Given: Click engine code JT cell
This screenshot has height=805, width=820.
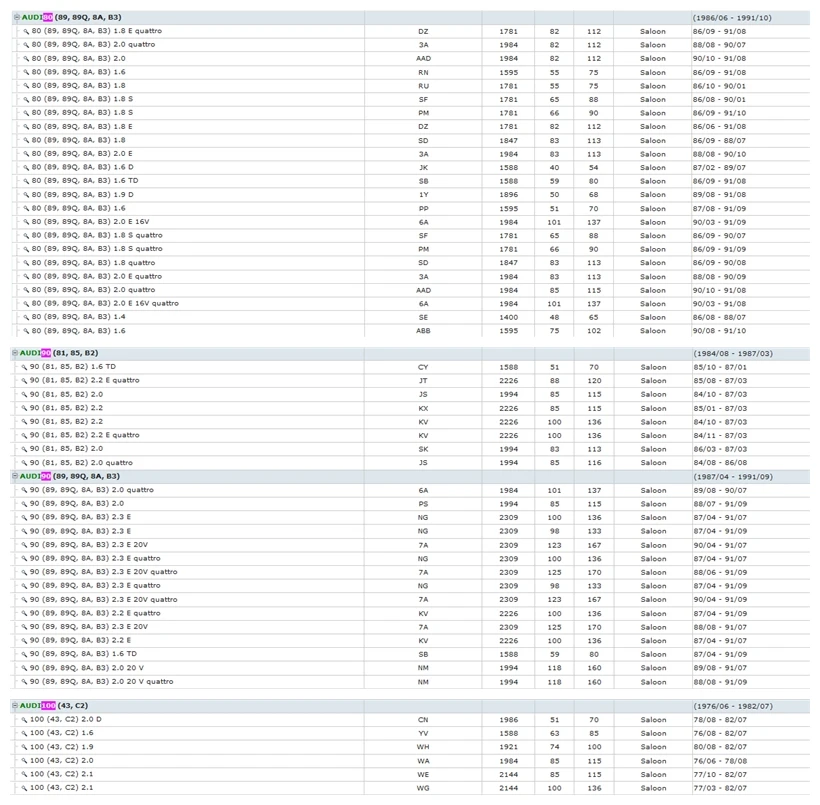Looking at the screenshot, I should pos(423,381).
